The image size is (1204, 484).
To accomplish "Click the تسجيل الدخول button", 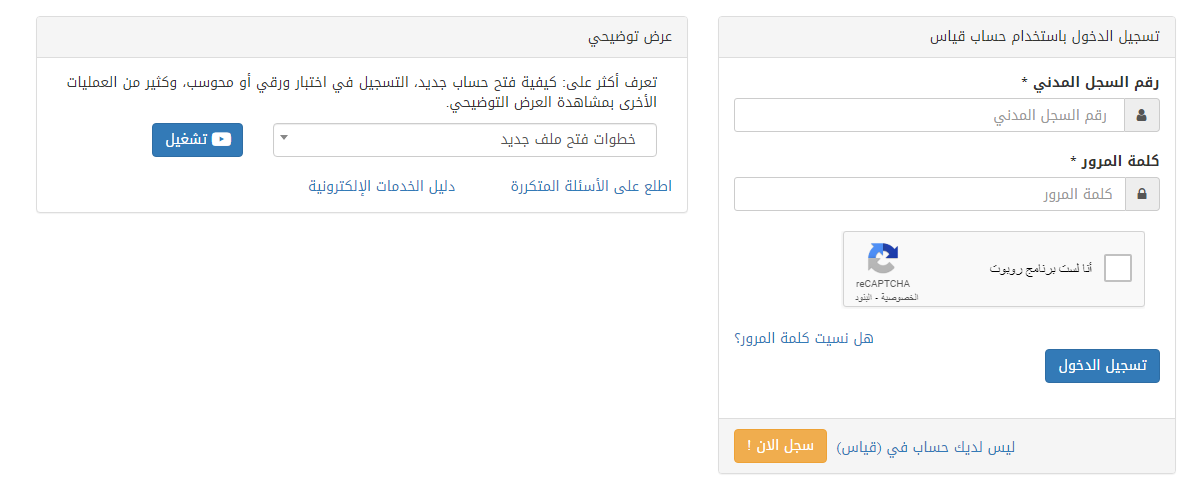I will [x=1102, y=365].
